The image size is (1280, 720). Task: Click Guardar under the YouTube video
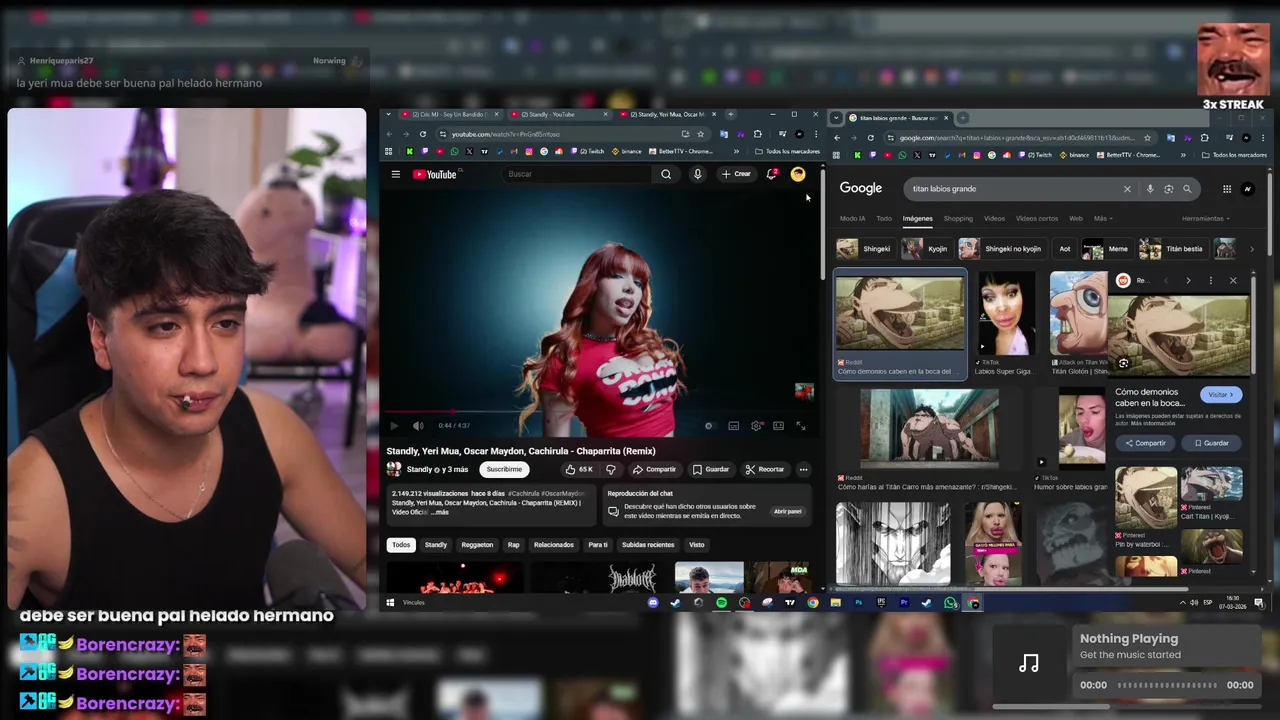[x=711, y=469]
